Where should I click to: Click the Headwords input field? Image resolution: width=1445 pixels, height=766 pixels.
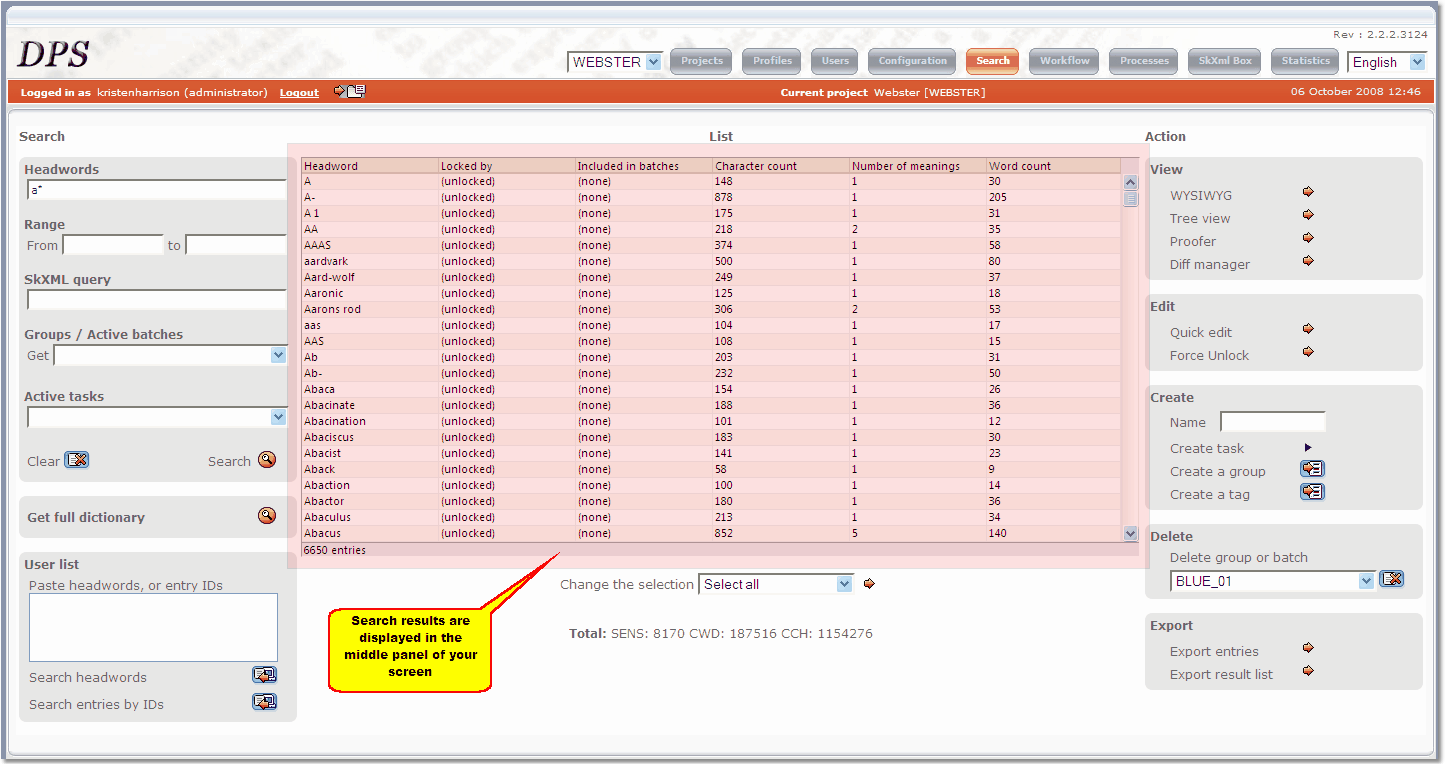tap(157, 190)
